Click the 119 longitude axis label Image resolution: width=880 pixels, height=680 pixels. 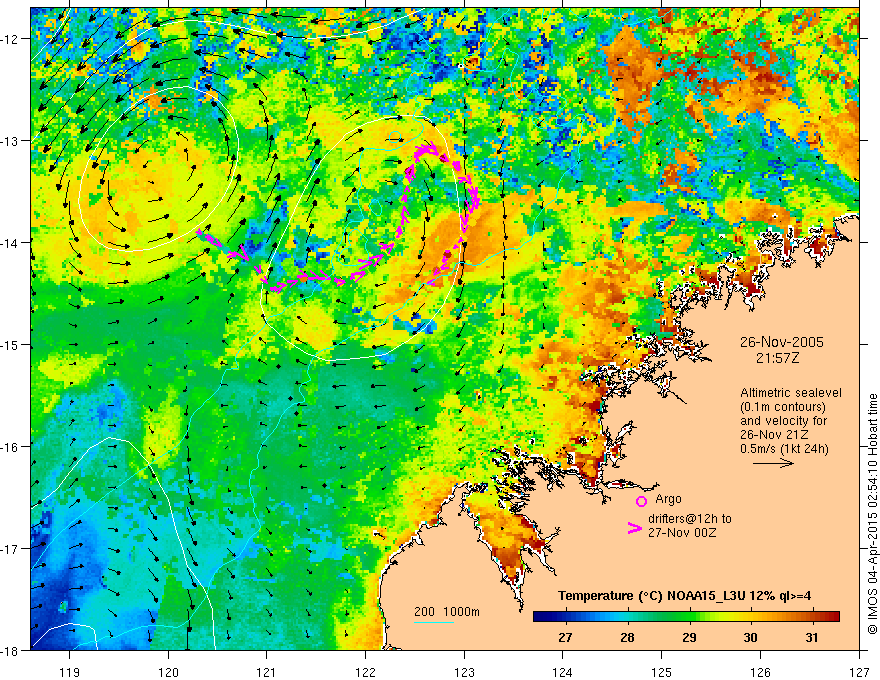tap(70, 672)
